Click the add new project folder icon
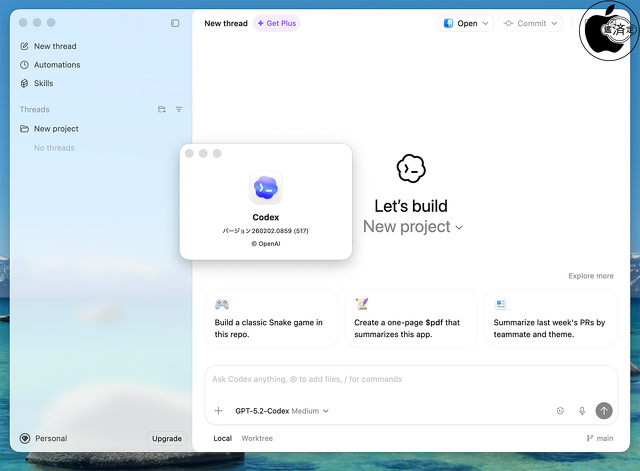Image resolution: width=640 pixels, height=471 pixels. 162,109
